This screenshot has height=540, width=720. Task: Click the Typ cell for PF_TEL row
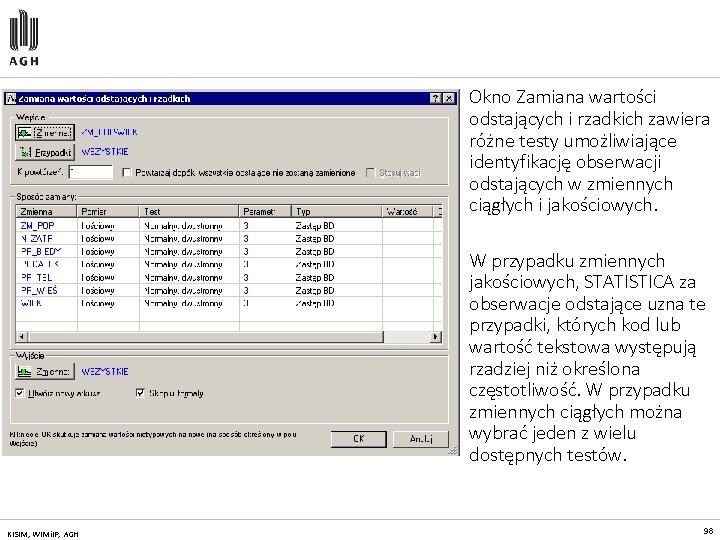point(337,278)
